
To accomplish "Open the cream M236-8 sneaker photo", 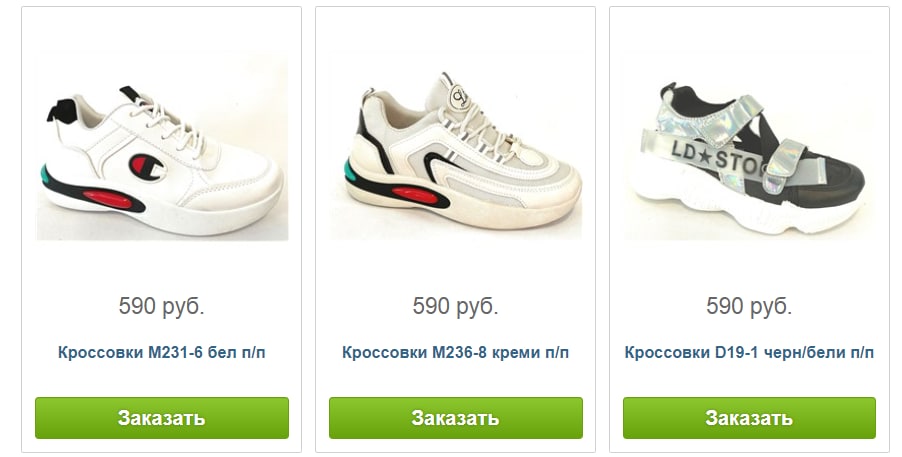I will click(455, 146).
